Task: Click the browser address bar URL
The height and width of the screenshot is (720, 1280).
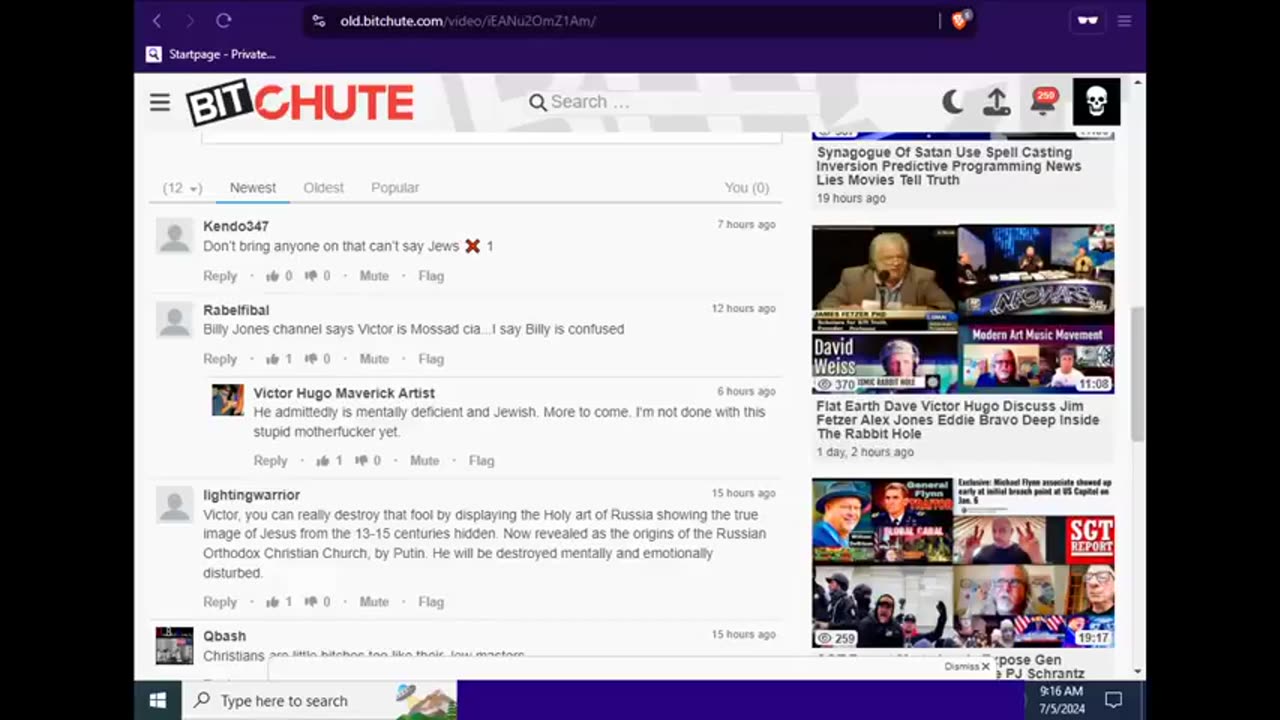Action: click(x=467, y=20)
